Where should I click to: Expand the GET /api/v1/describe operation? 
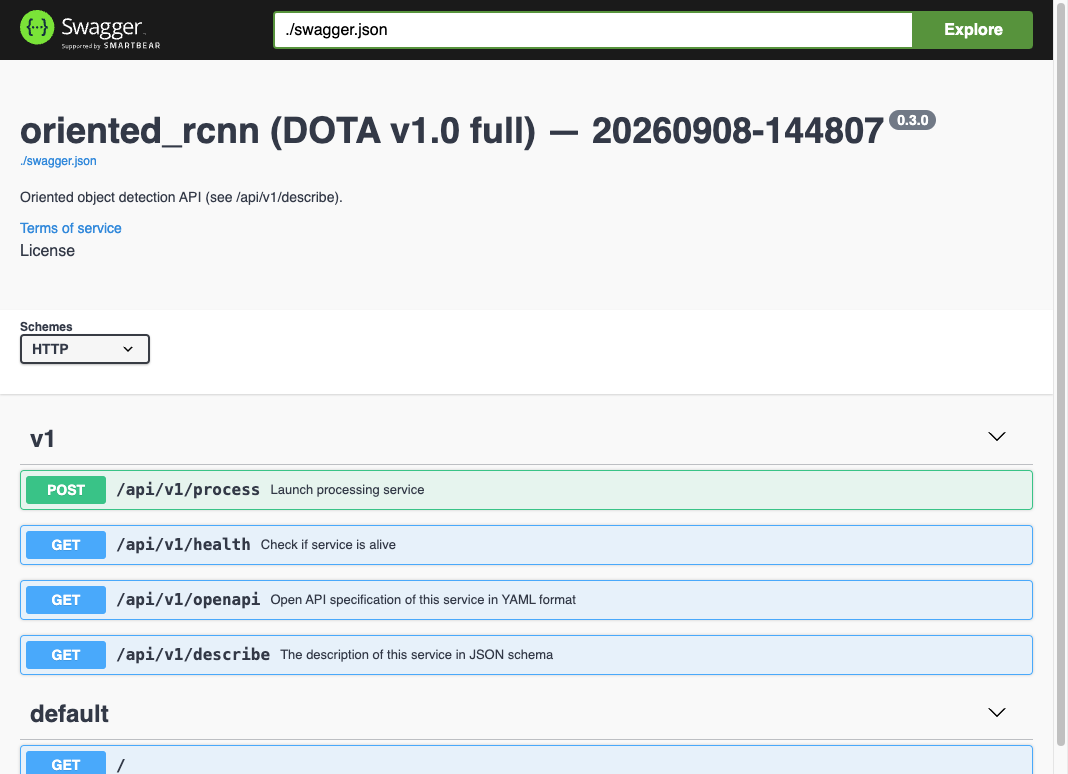[x=526, y=655]
